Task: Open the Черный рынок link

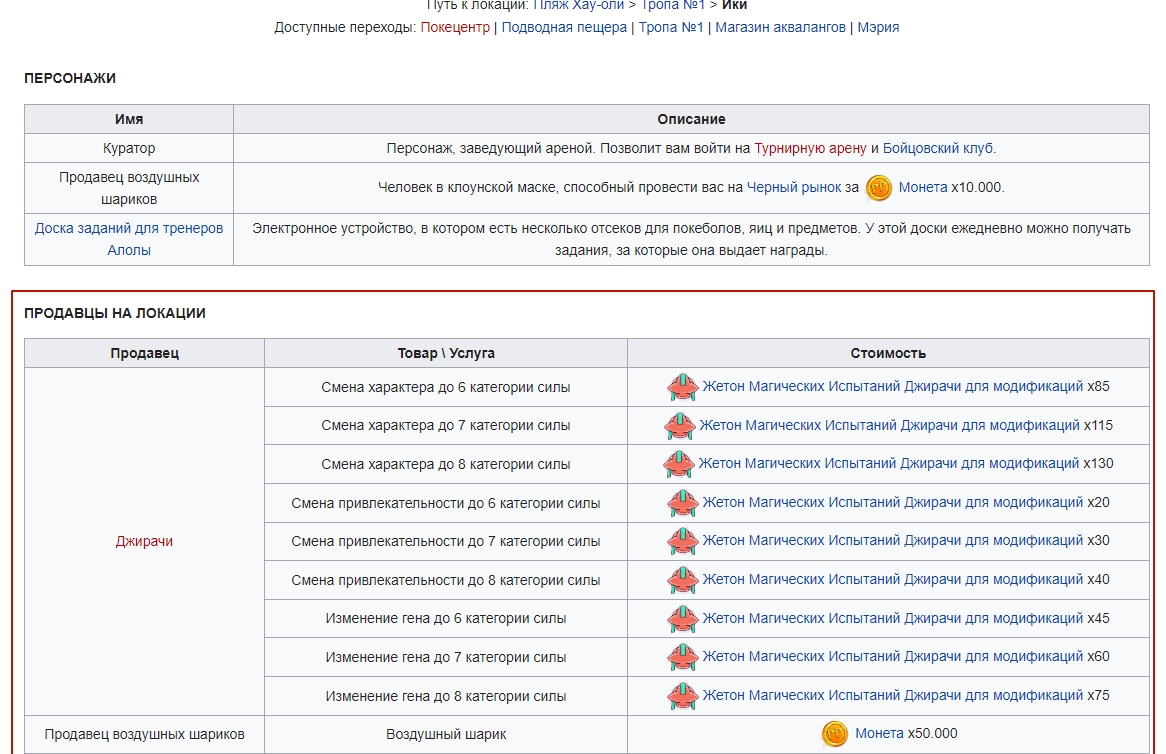Action: point(793,187)
